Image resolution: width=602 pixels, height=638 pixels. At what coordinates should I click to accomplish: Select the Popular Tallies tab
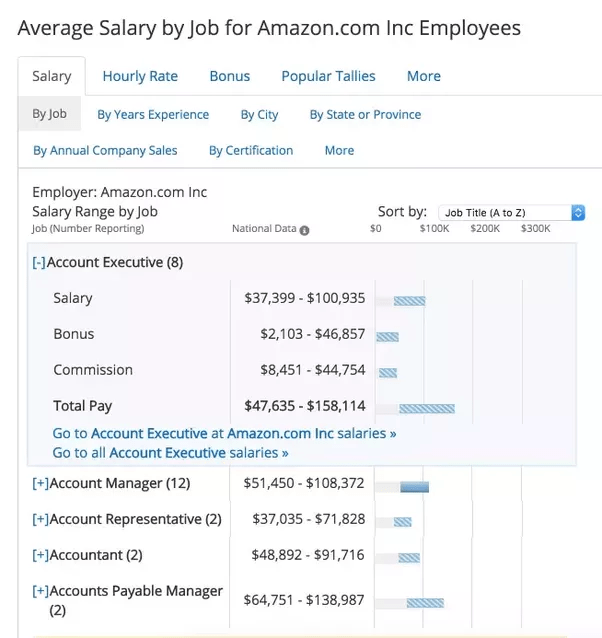click(328, 76)
